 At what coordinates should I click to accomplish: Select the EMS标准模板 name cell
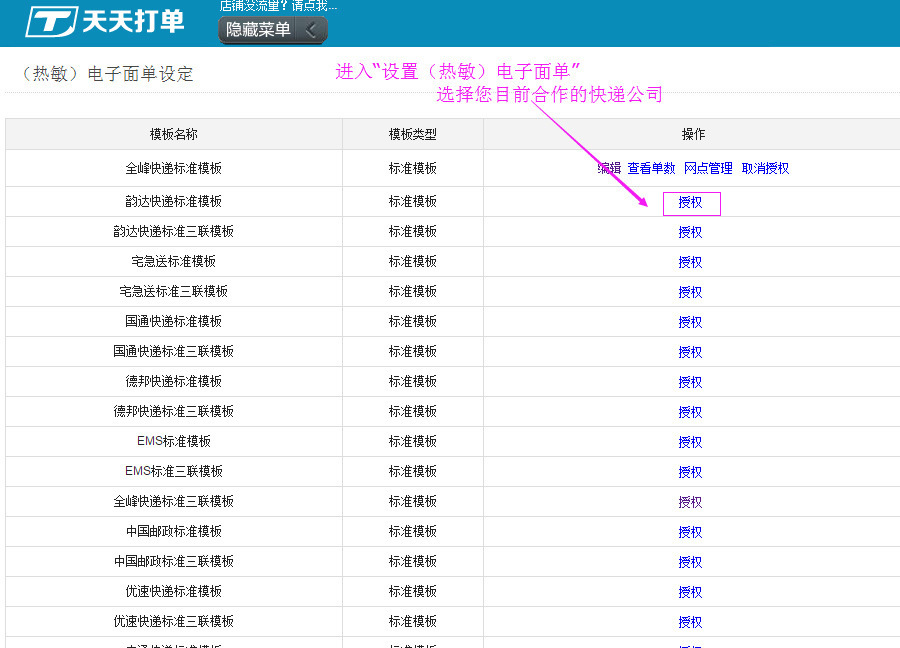click(x=173, y=441)
